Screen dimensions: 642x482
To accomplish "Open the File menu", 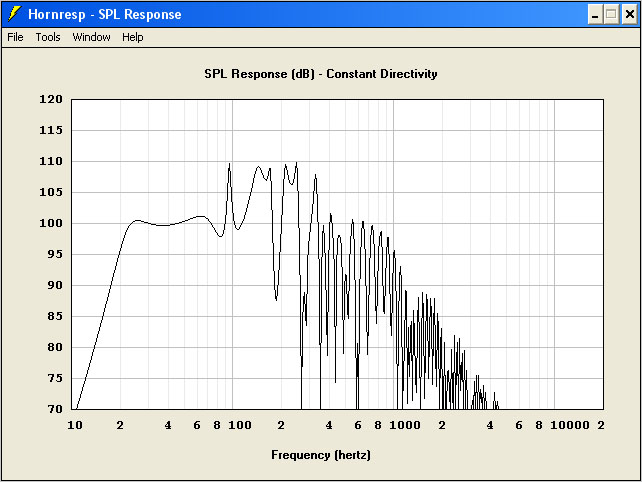I will (x=15, y=37).
